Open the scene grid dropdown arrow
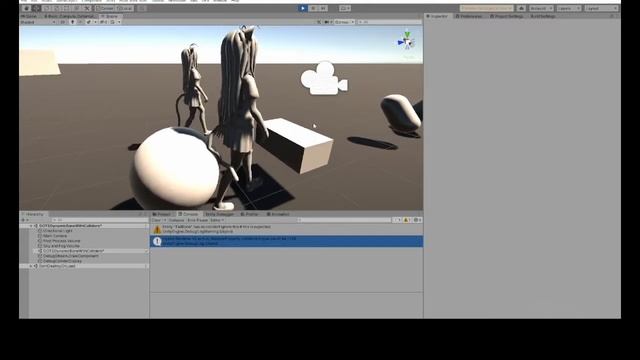Screen dimensions: 640x360 (119, 22)
